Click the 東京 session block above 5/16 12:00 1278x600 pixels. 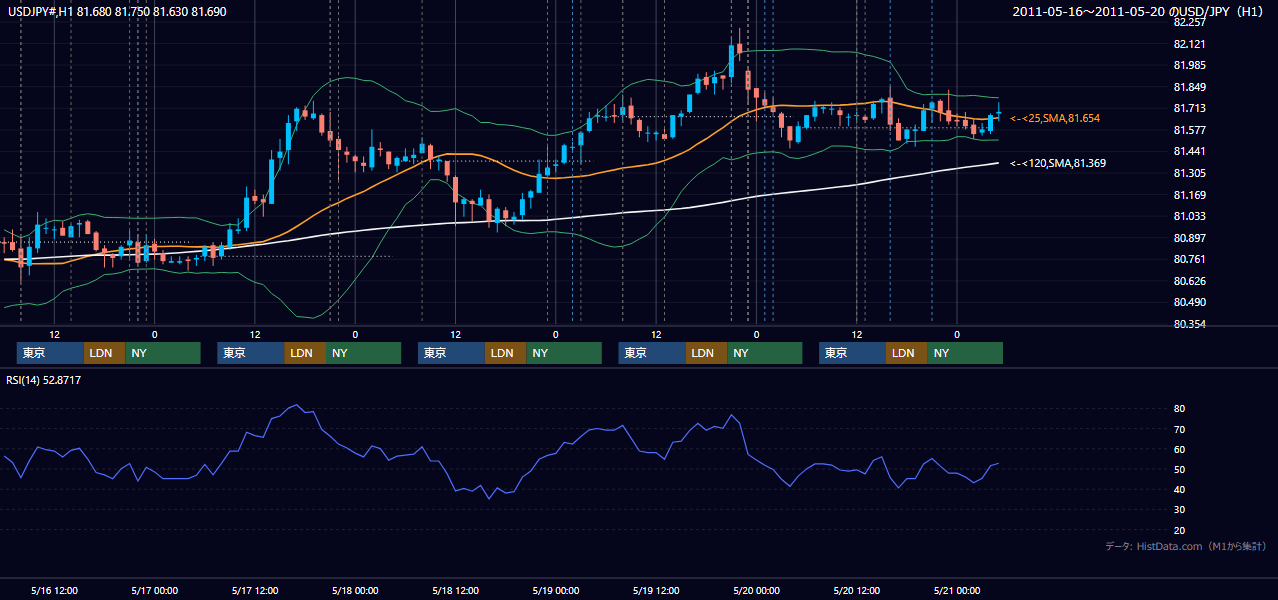pyautogui.click(x=50, y=353)
